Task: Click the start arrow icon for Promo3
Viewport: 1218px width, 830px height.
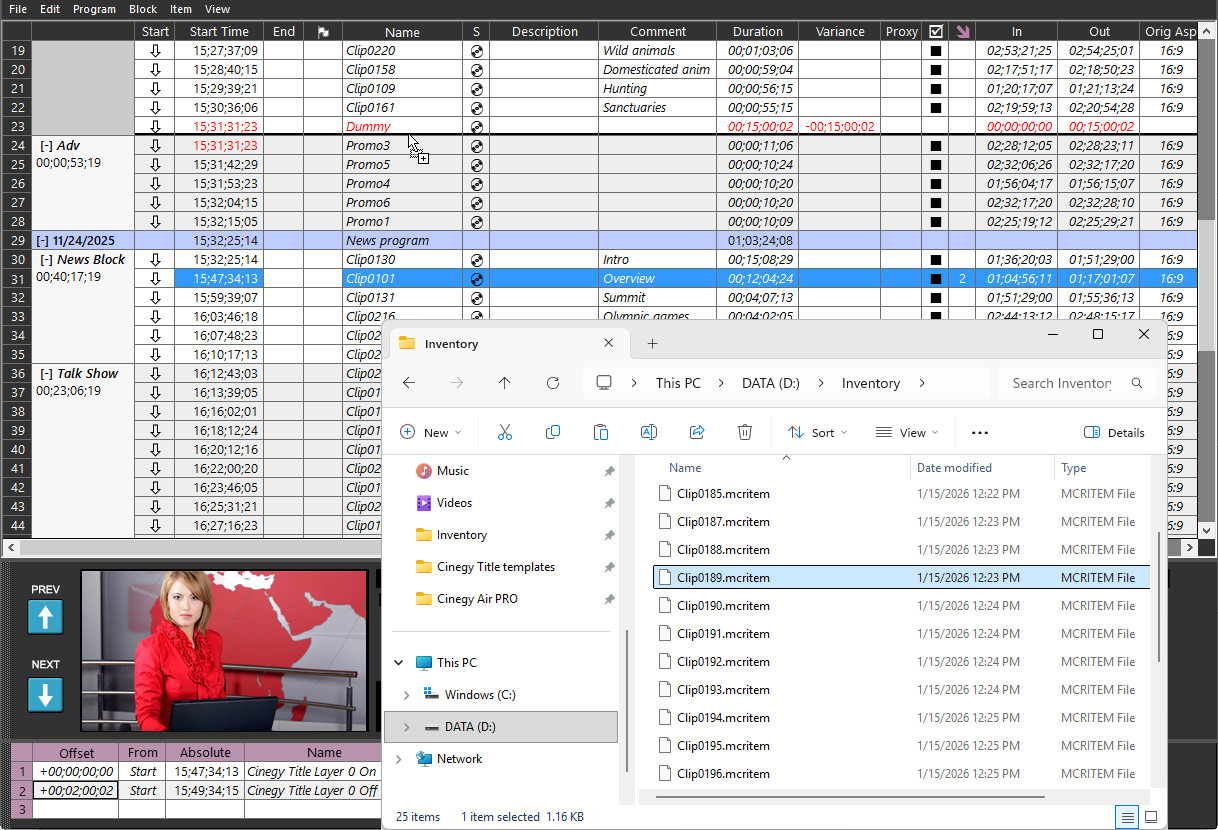Action: point(155,146)
